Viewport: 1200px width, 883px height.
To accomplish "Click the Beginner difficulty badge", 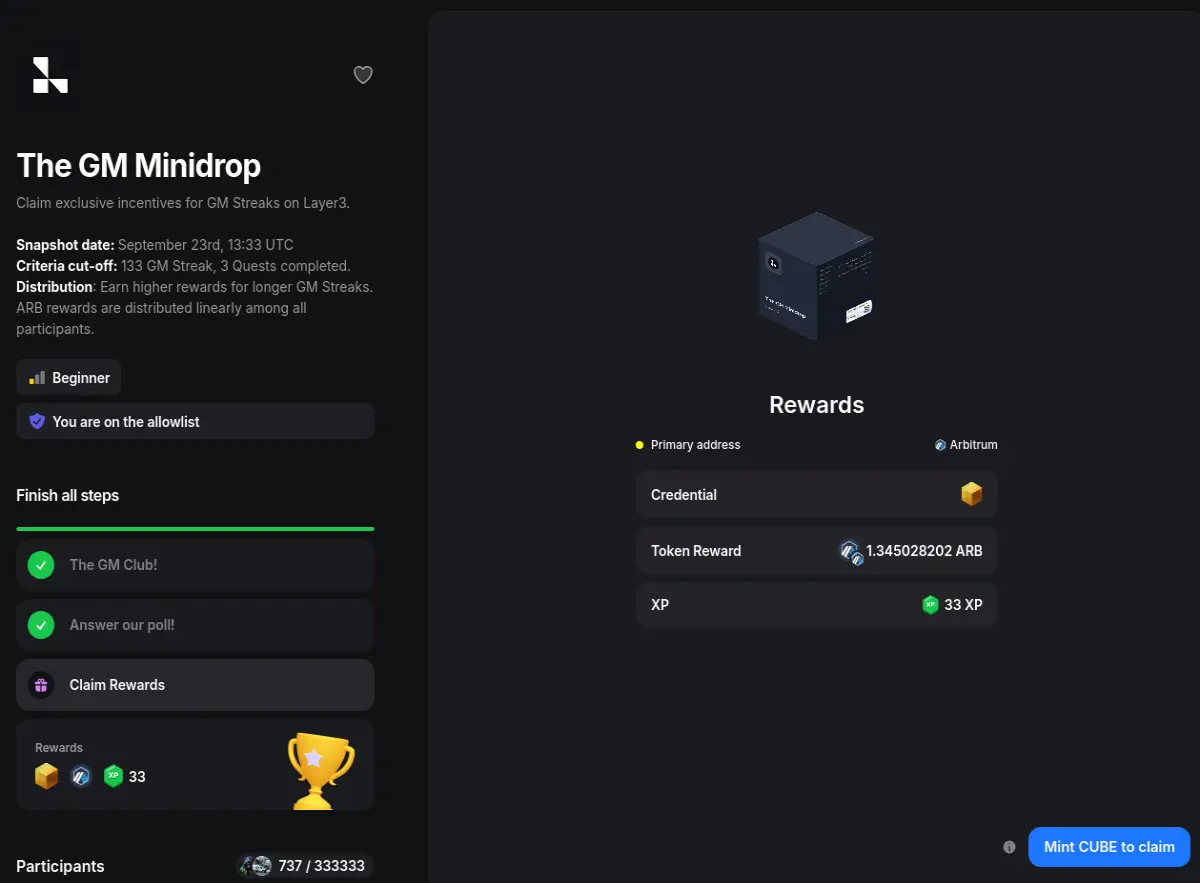I will (69, 378).
